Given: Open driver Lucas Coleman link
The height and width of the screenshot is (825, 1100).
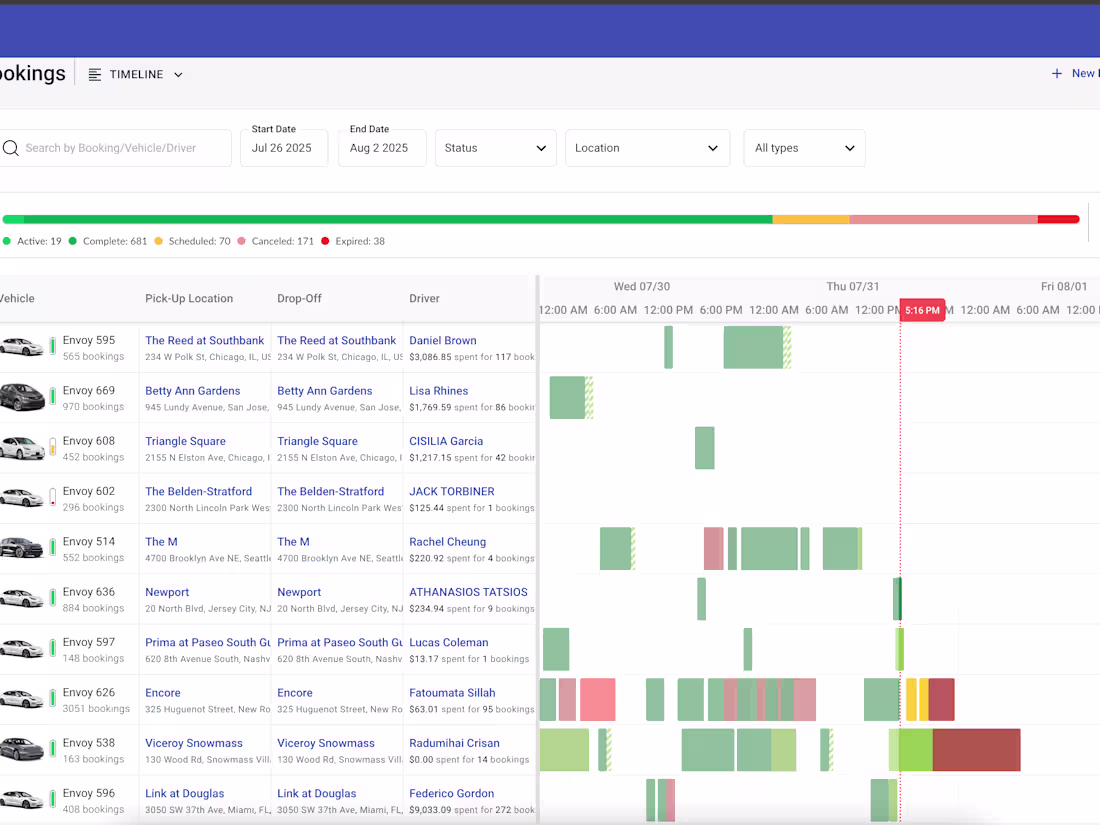Looking at the screenshot, I should click(x=448, y=643).
